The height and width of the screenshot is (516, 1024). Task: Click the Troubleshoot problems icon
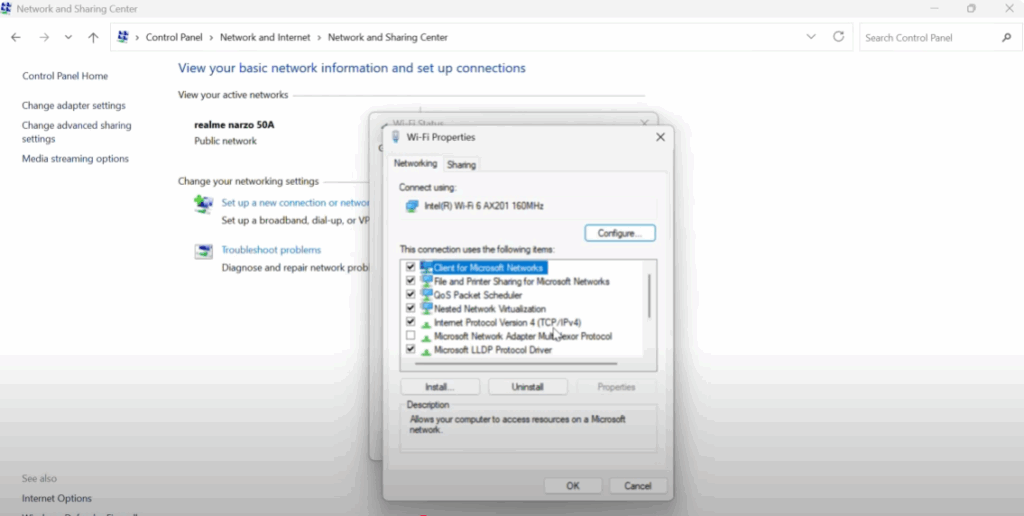pos(203,251)
